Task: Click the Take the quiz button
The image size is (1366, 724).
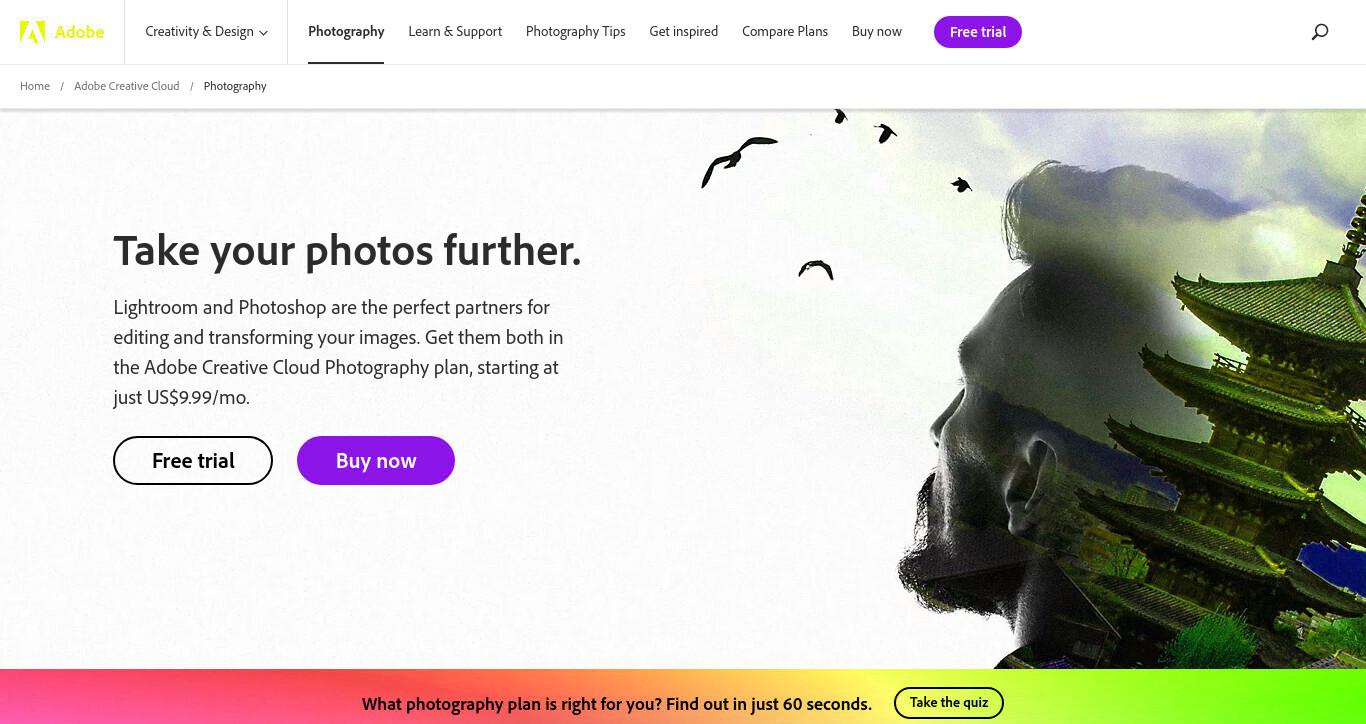Action: (x=949, y=703)
